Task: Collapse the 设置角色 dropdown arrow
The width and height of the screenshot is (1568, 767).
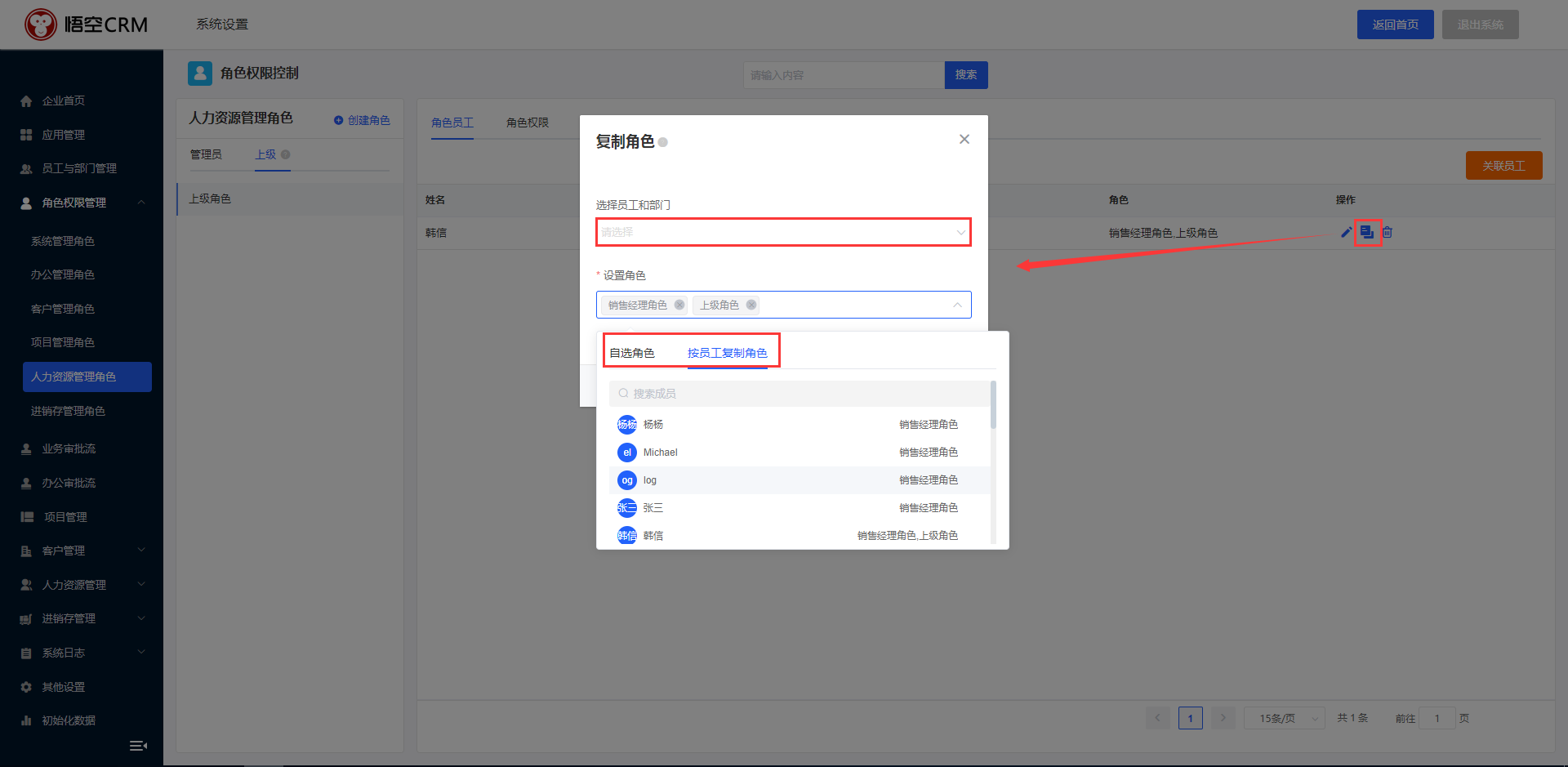Action: (x=957, y=305)
